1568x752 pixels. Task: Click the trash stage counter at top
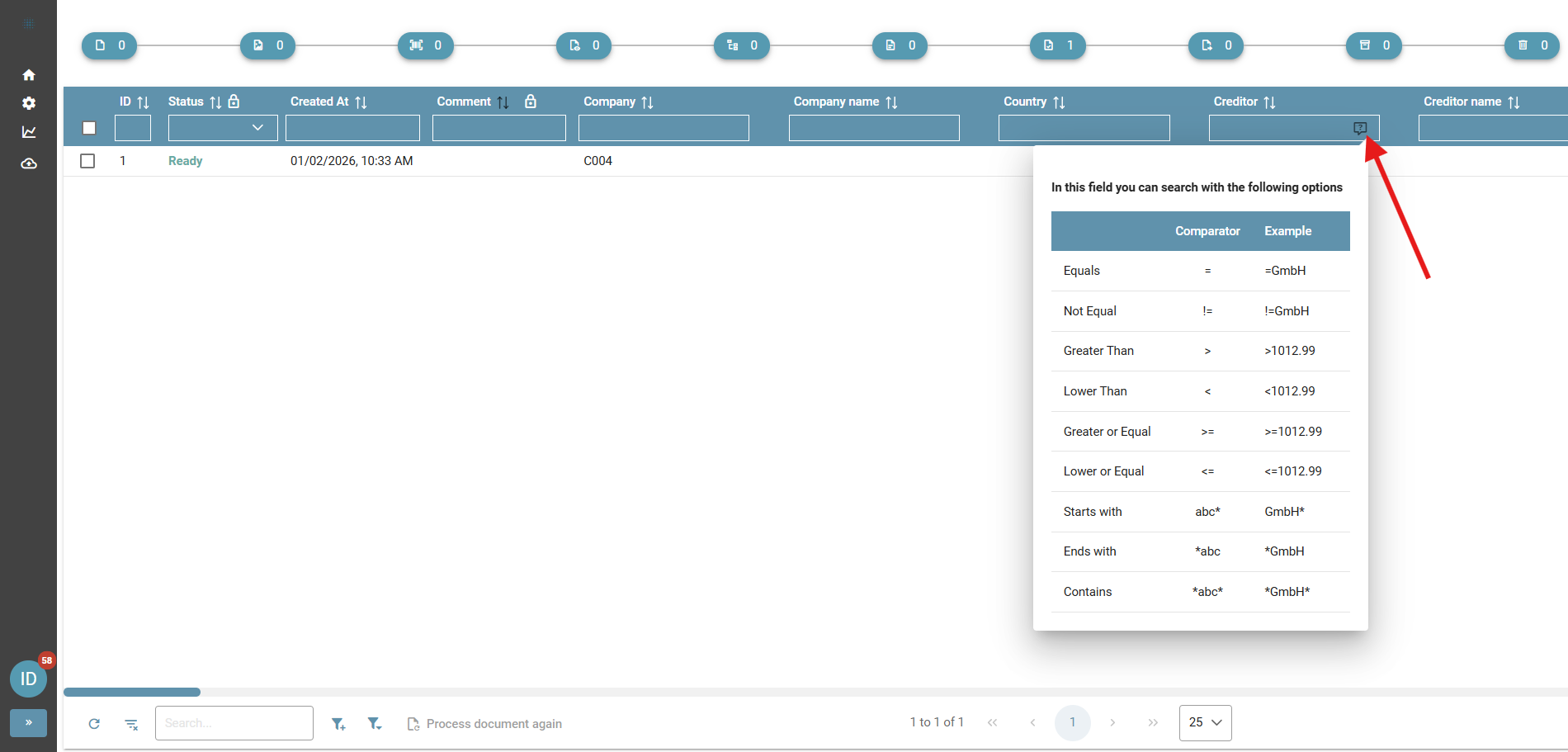(x=1532, y=45)
